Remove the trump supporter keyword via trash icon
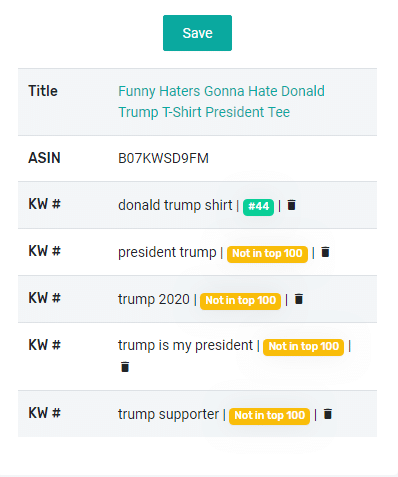398x477 pixels. [328, 414]
